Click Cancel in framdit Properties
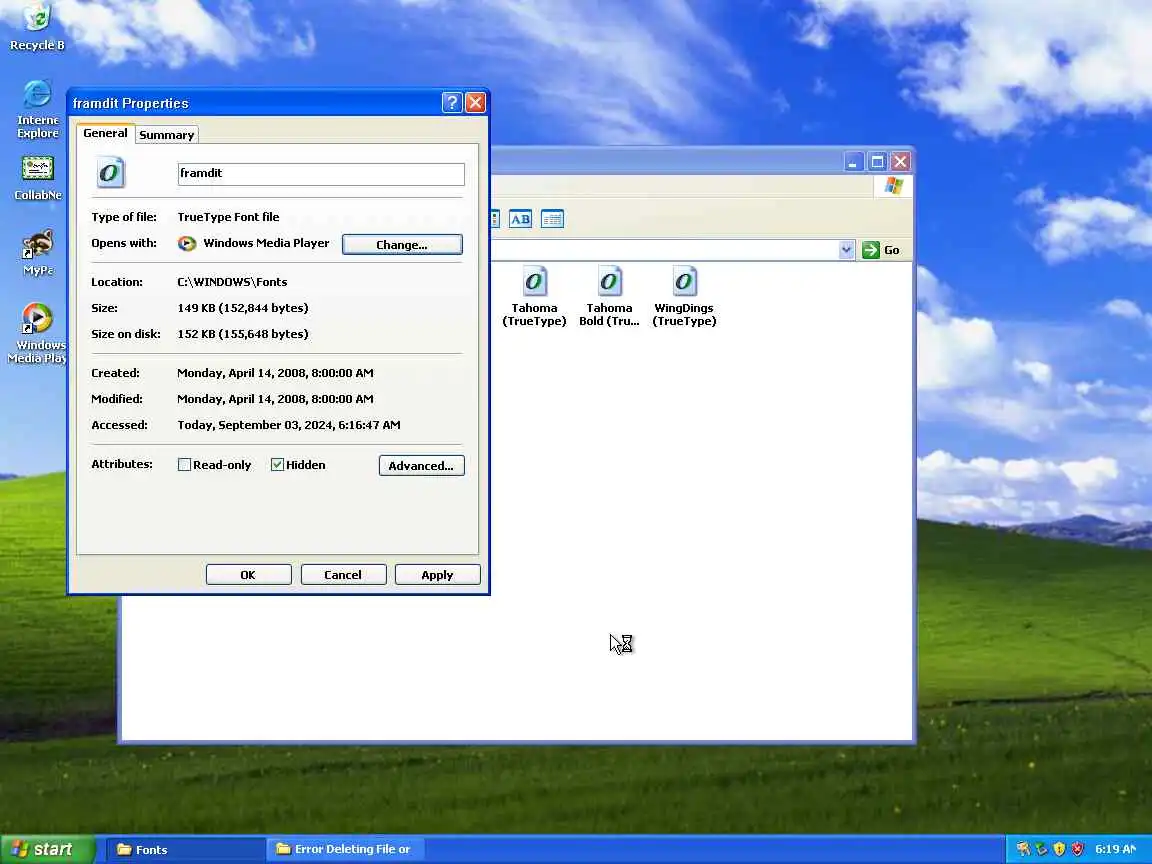Screen dimensions: 1152x864 tap(343, 575)
